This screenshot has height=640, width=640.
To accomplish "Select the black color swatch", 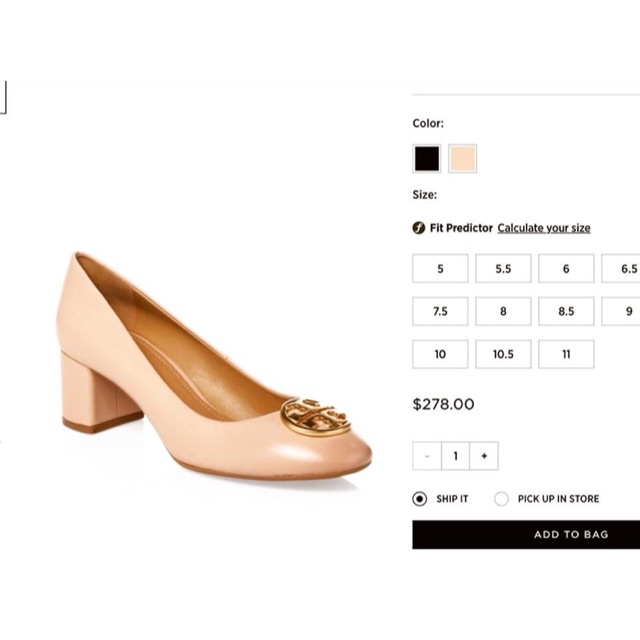I will click(x=427, y=158).
